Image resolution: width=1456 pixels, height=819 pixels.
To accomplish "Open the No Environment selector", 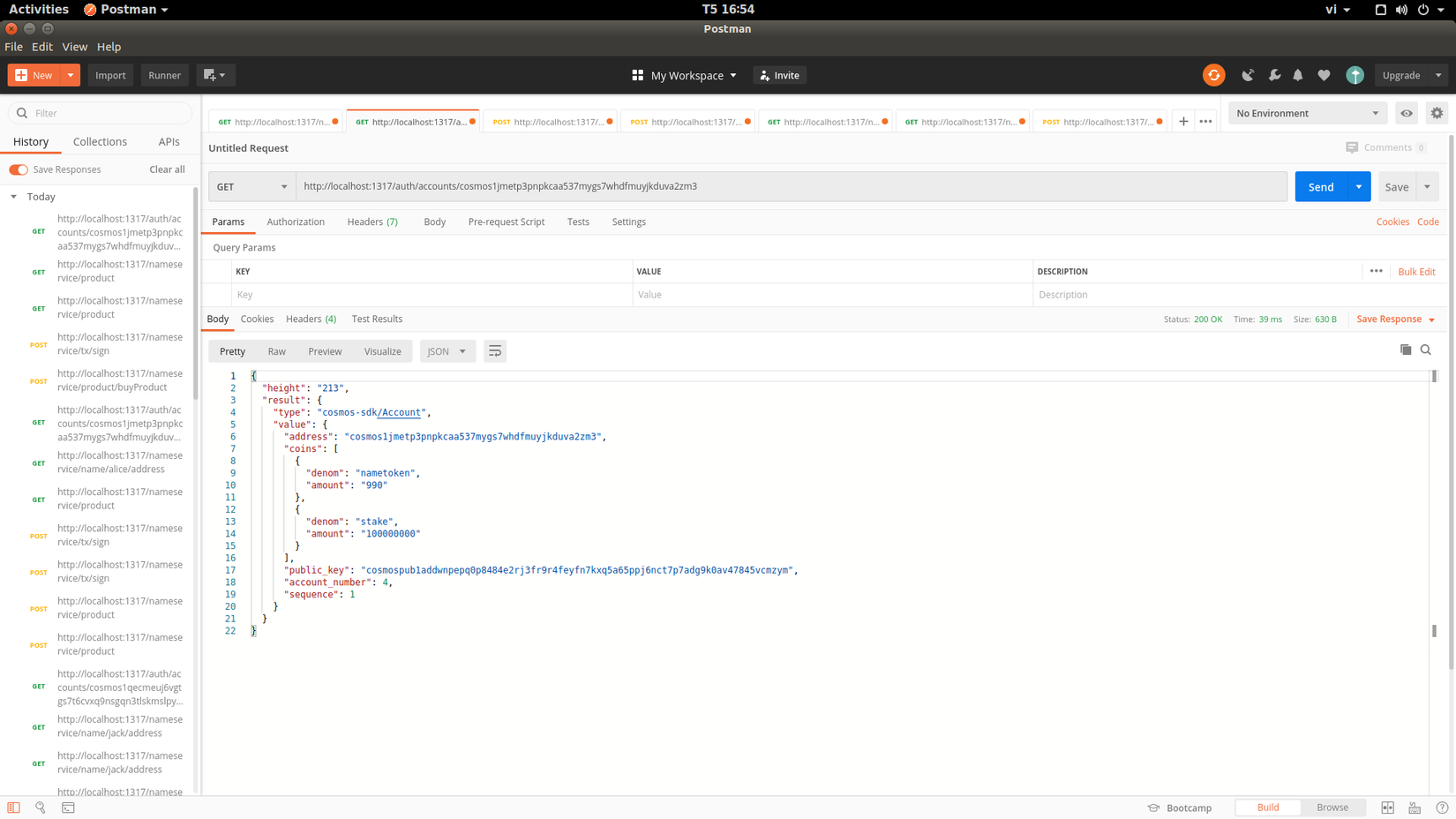I will point(1308,113).
